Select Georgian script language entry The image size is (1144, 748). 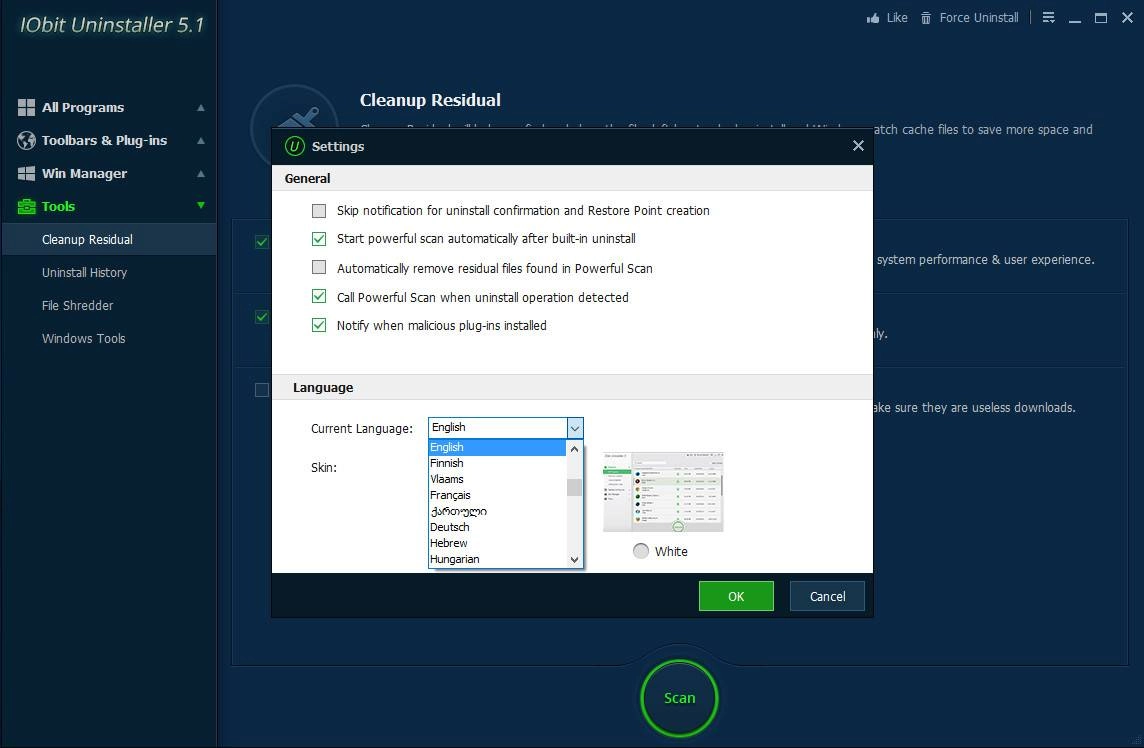pos(497,512)
